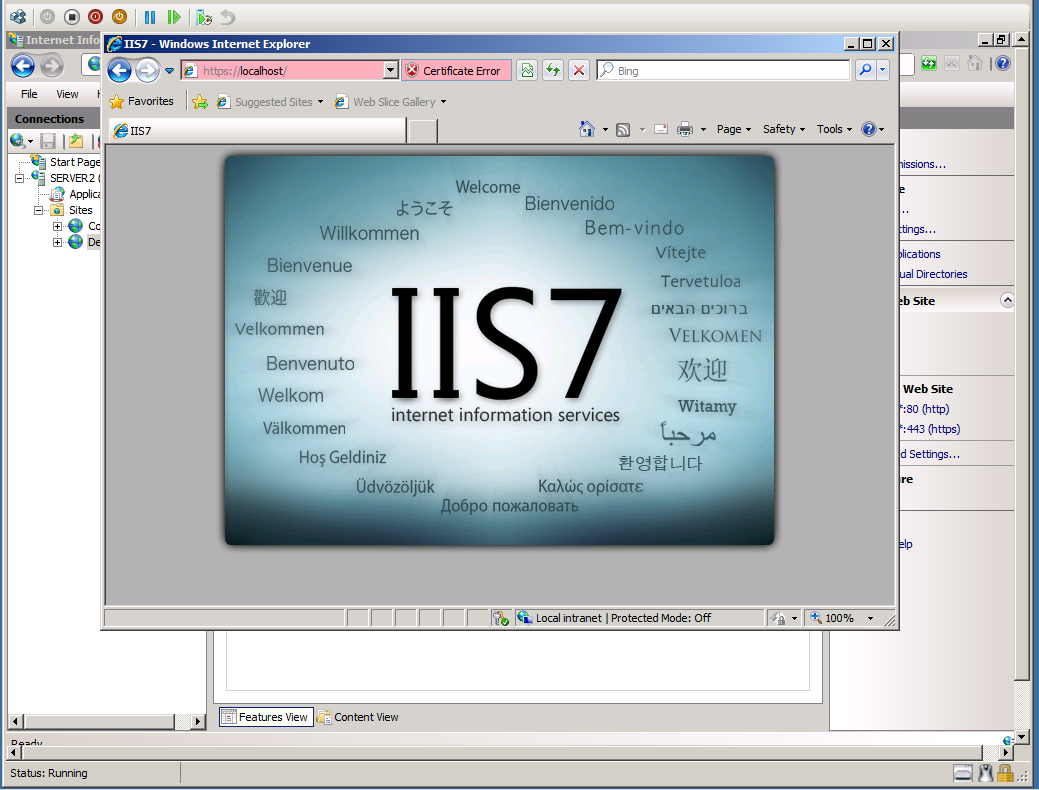Click the IE Stop red X icon
This screenshot has height=790, width=1039.
click(x=578, y=70)
